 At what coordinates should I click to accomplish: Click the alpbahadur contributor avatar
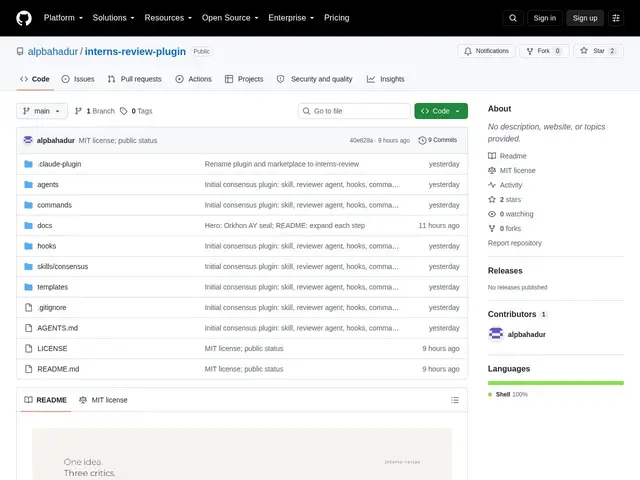coord(496,334)
